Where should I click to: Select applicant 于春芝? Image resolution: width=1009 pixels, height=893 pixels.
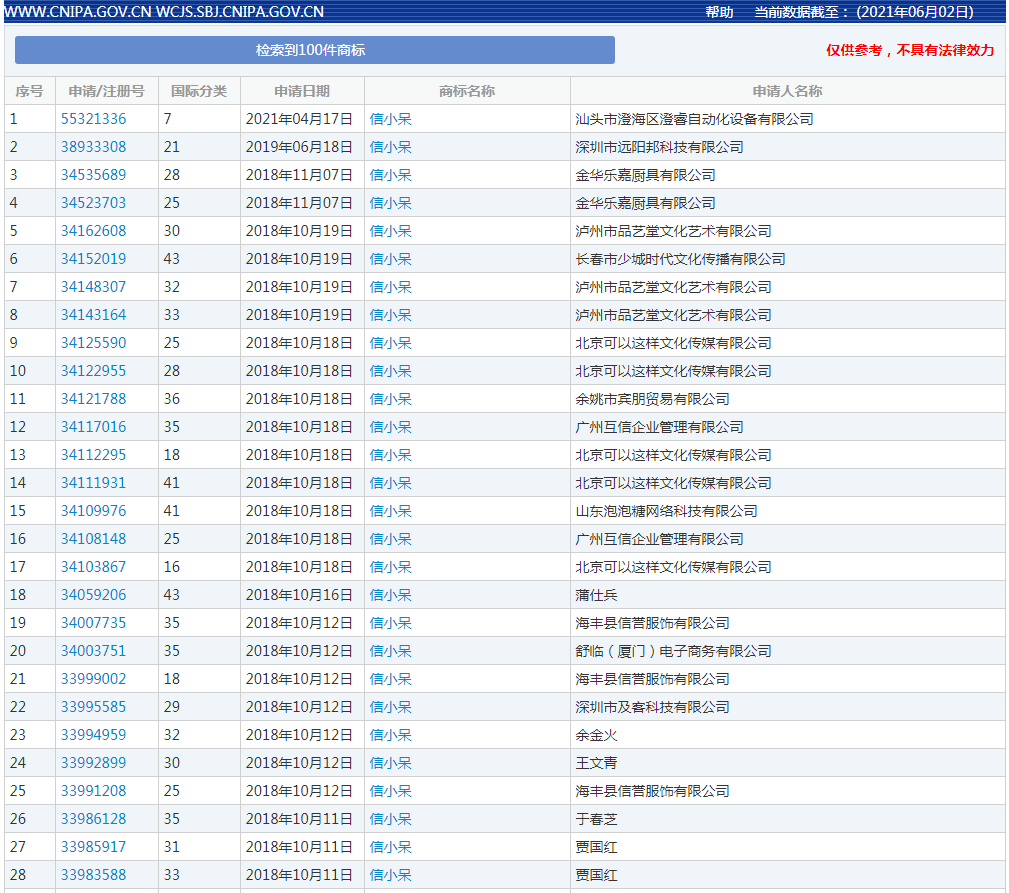point(597,818)
